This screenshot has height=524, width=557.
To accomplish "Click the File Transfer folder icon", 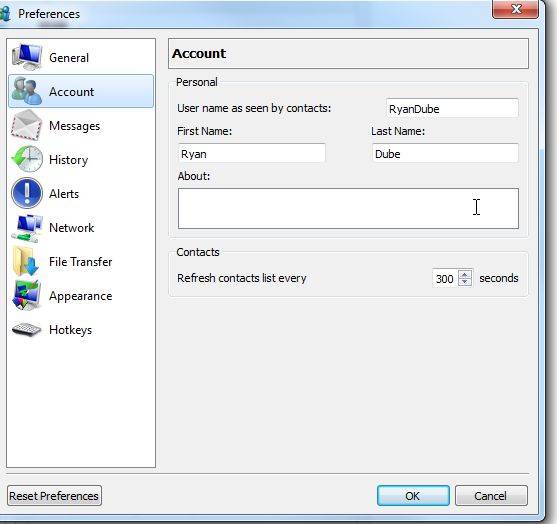I will click(x=26, y=261).
